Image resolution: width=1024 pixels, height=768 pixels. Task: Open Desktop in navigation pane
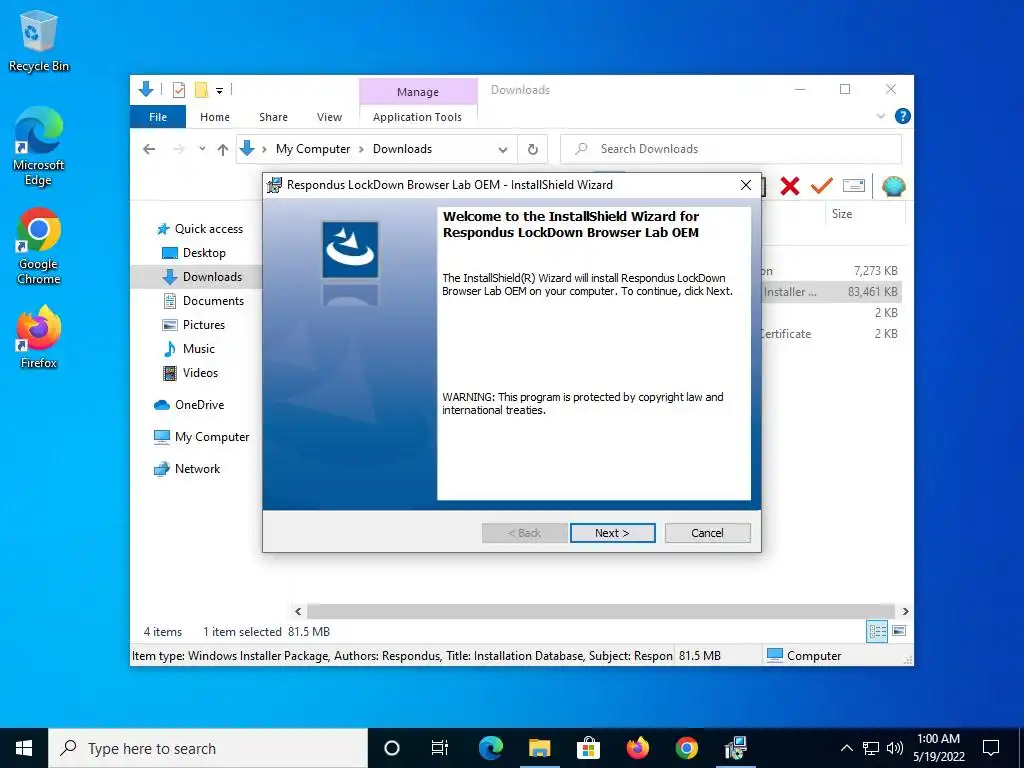click(x=204, y=253)
